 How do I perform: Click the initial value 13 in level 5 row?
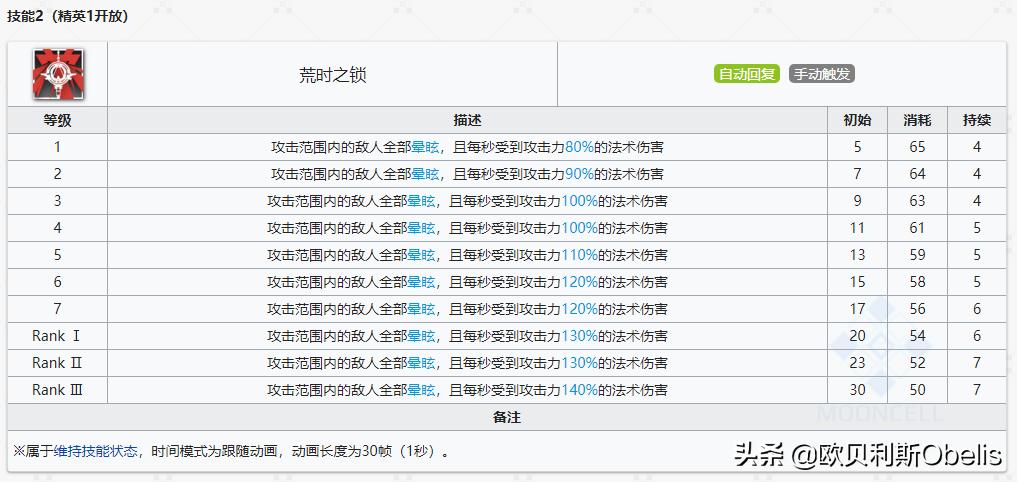(x=857, y=256)
